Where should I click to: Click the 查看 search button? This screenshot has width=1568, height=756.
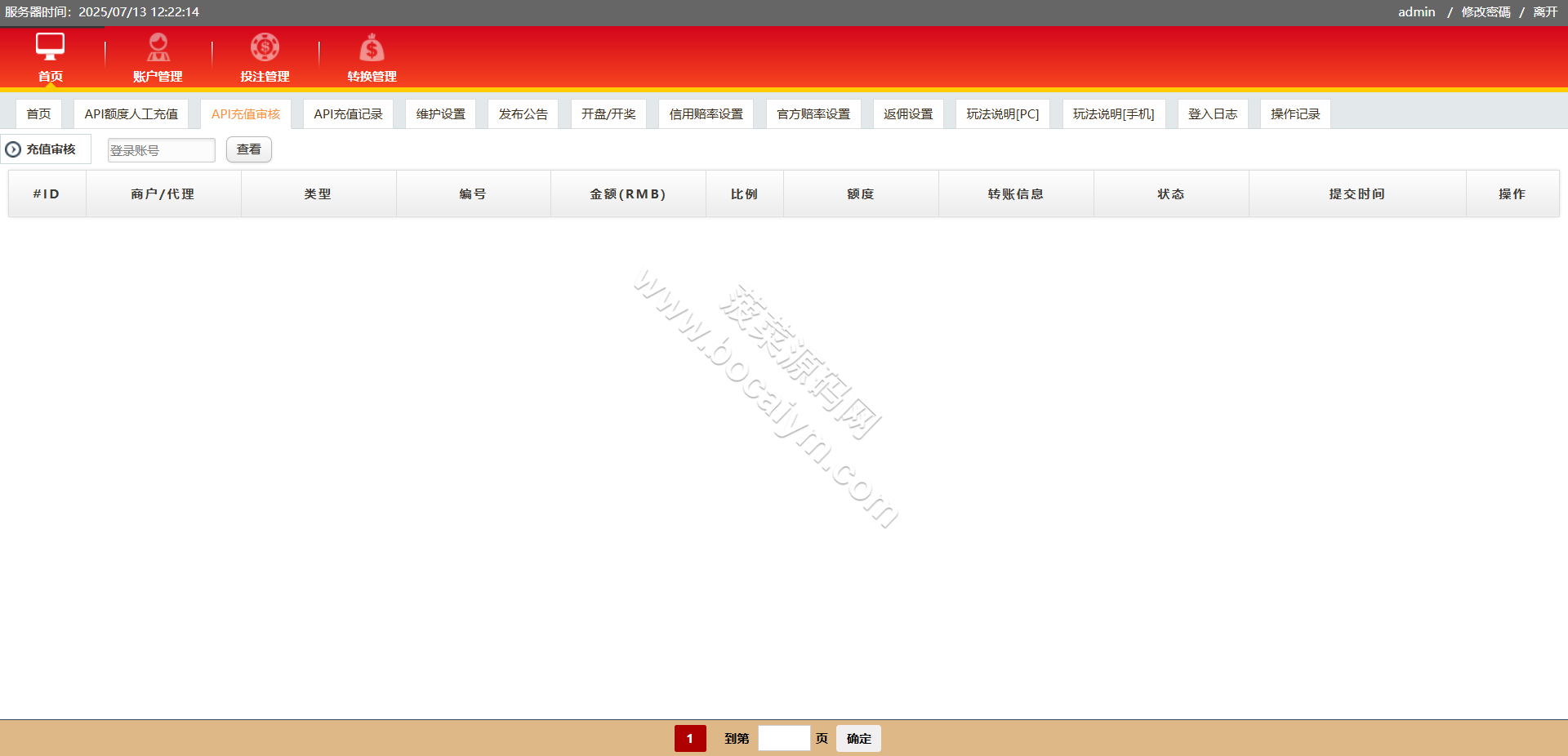(x=249, y=149)
